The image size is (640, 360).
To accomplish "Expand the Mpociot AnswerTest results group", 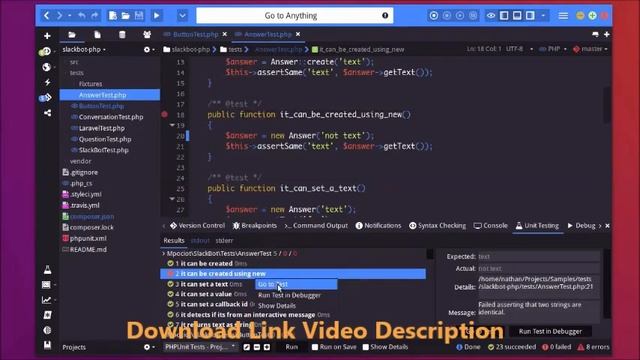I will coord(164,253).
